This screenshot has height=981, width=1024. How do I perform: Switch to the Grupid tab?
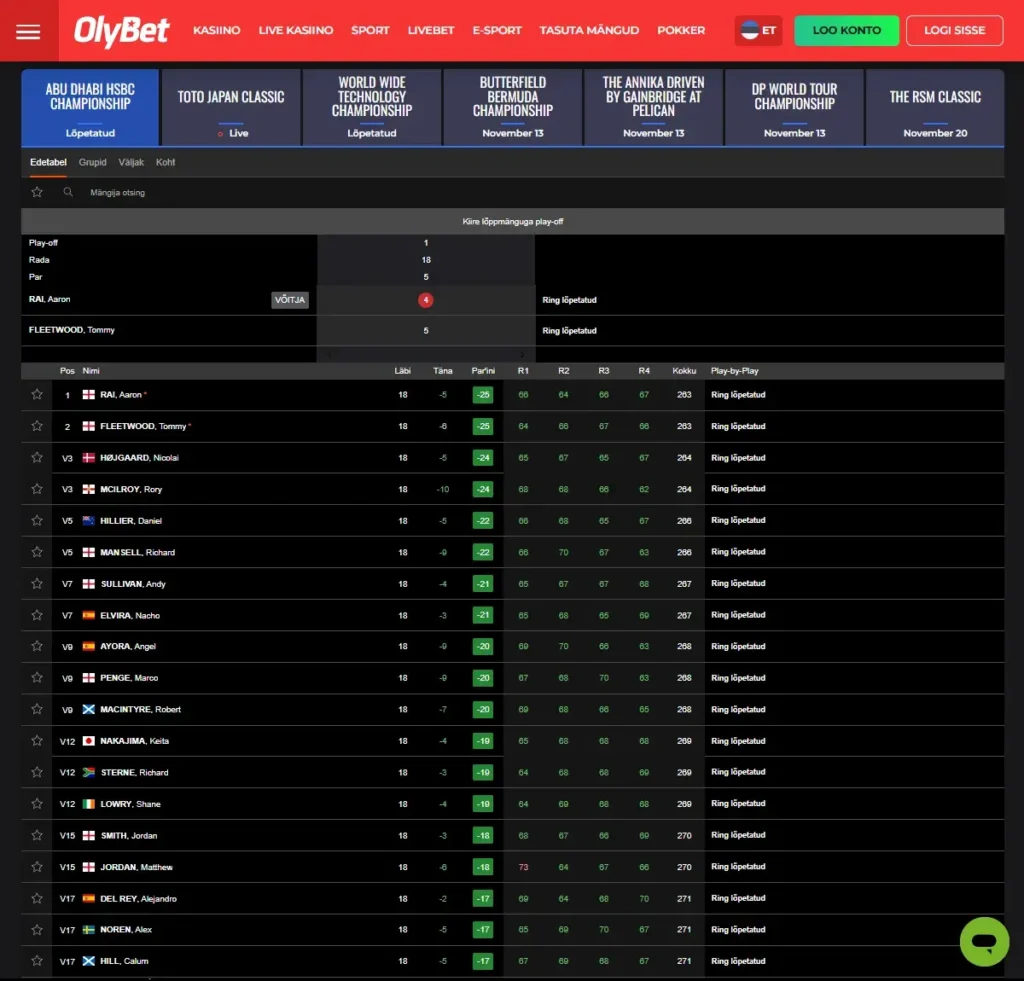pyautogui.click(x=92, y=162)
